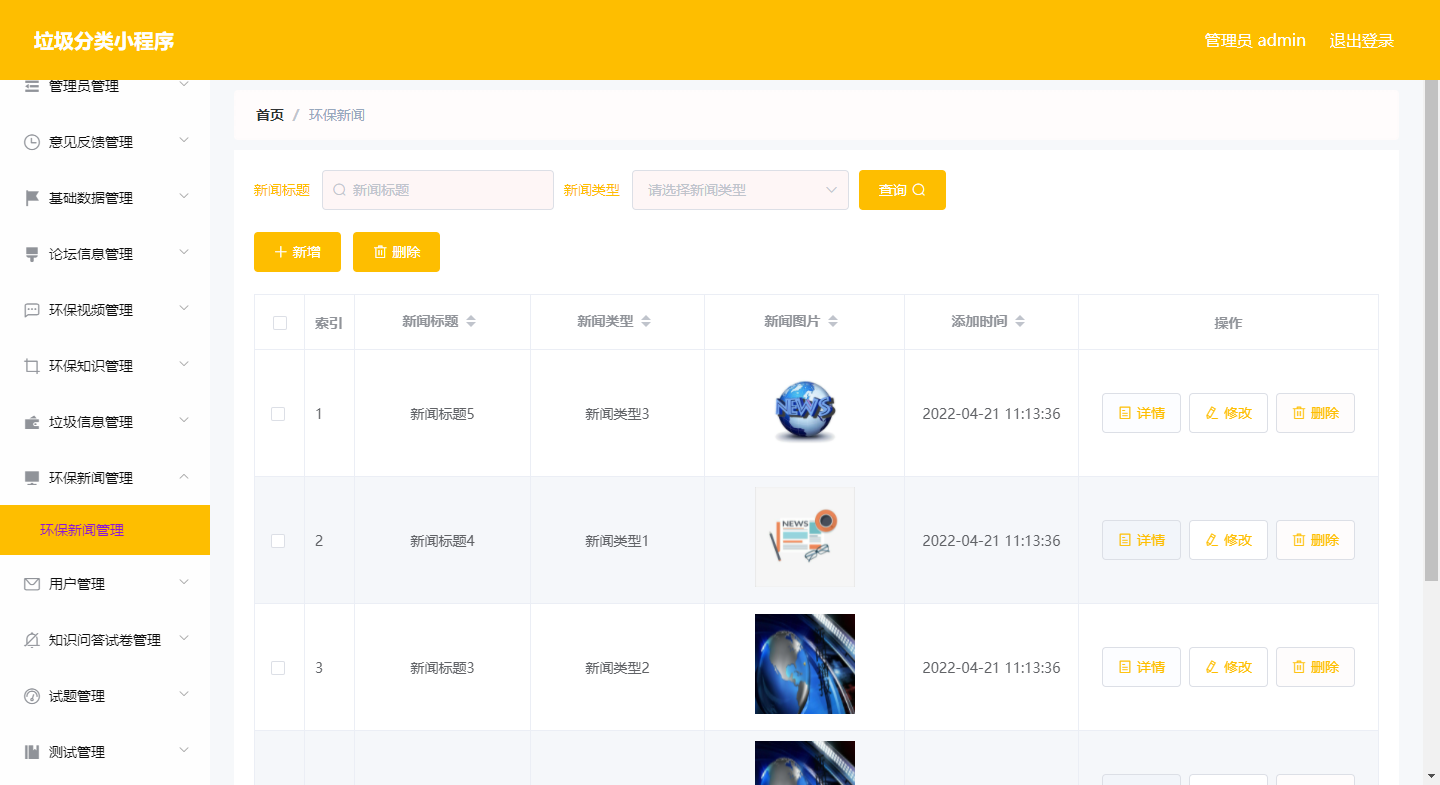Click into the 新闻标题 search field
Screen dimensions: 1440x785
click(438, 189)
